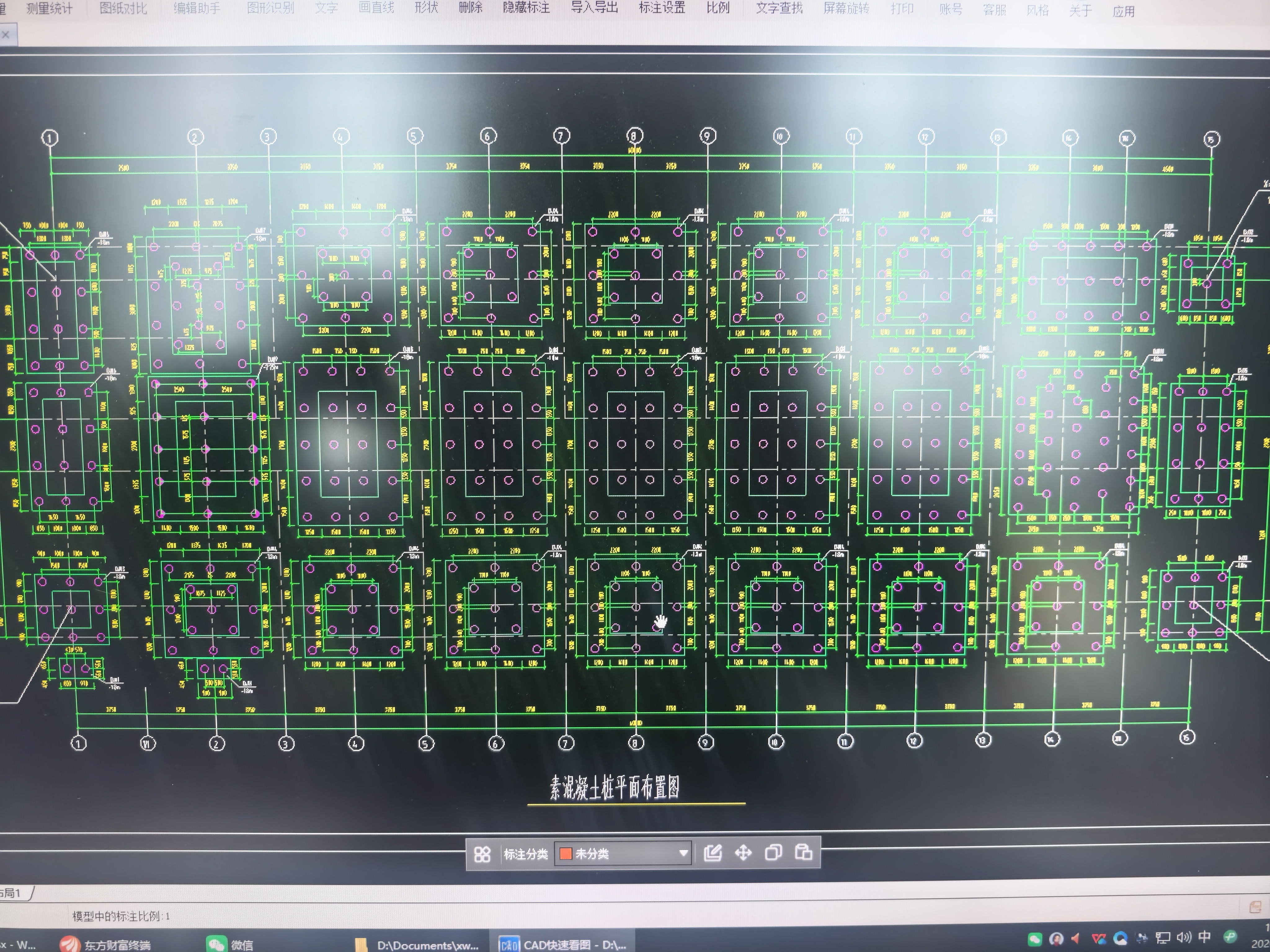Click the four-squares grid icon in annotation bar
Screen dimensions: 1270x952
click(x=482, y=854)
